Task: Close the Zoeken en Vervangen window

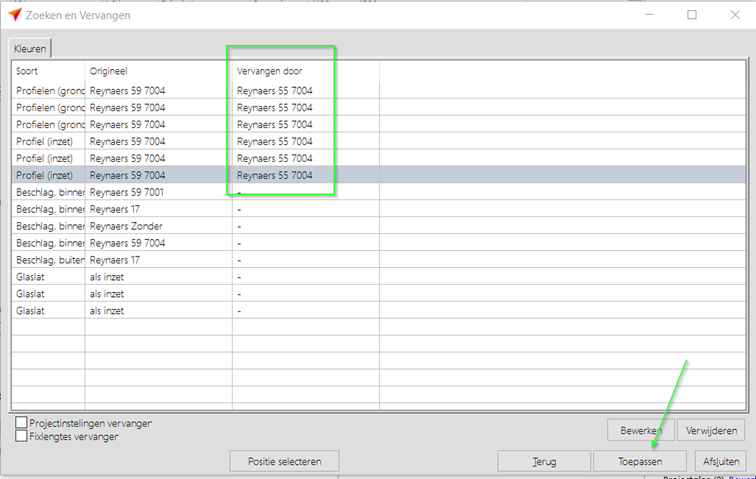Action: [x=735, y=15]
